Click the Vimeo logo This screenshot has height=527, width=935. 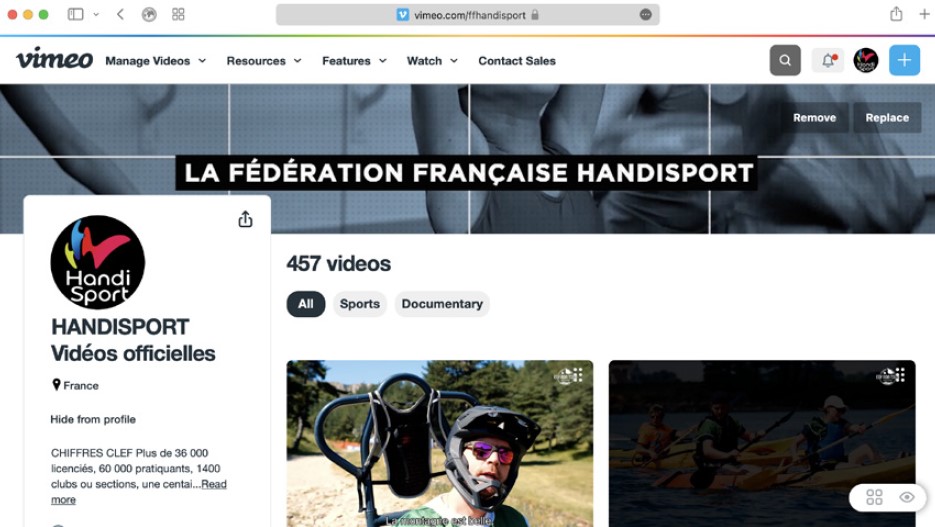tap(54, 59)
